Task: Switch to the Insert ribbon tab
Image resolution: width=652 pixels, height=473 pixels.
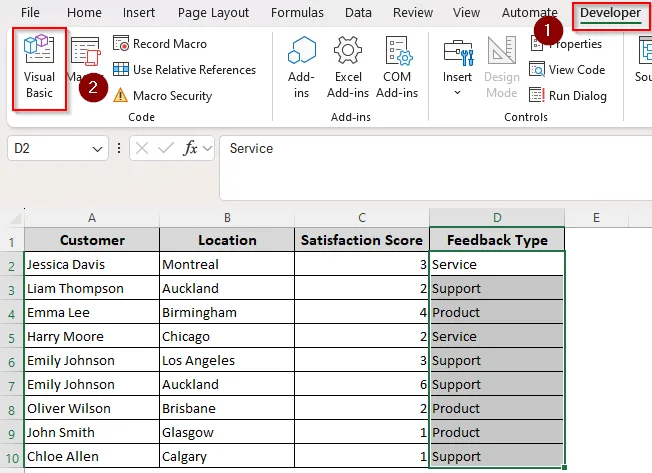Action: [139, 12]
